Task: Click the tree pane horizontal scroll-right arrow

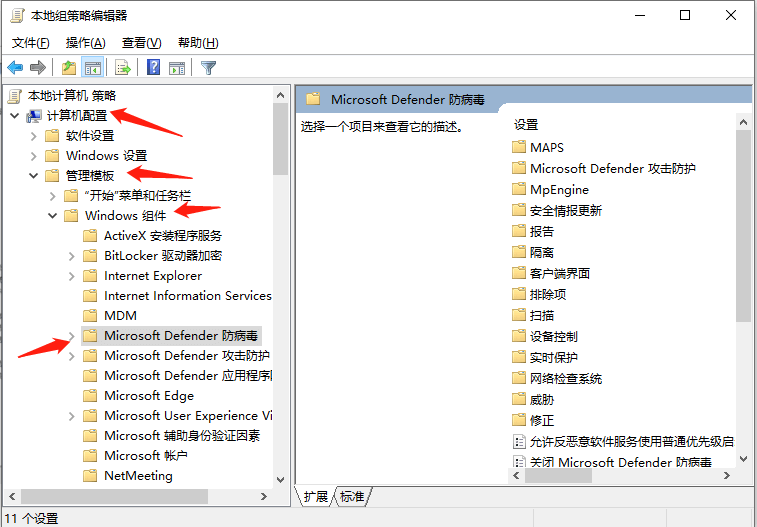Action: (264, 496)
